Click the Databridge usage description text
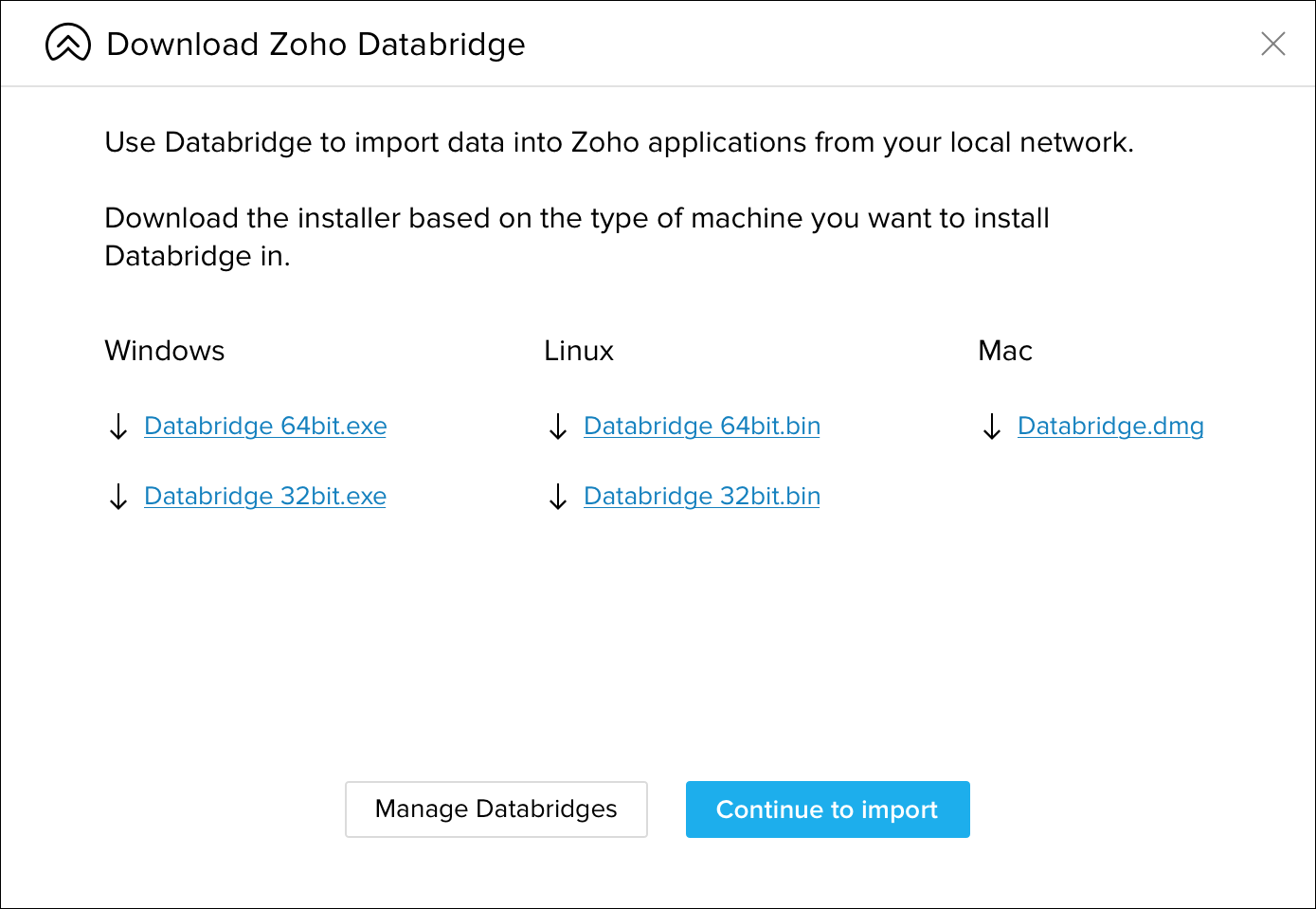The image size is (1316, 909). tap(621, 142)
